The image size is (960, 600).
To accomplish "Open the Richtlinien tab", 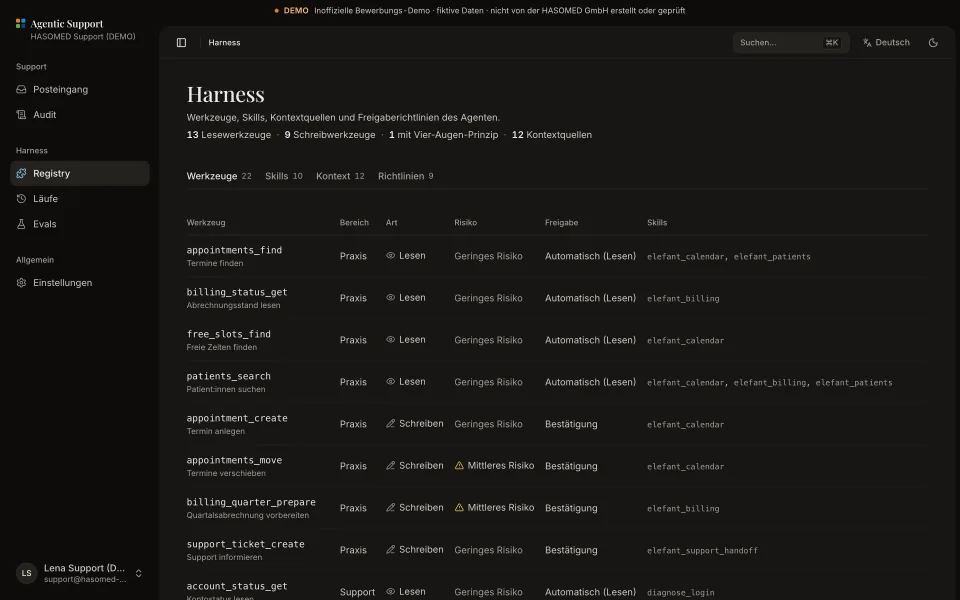I will (405, 176).
